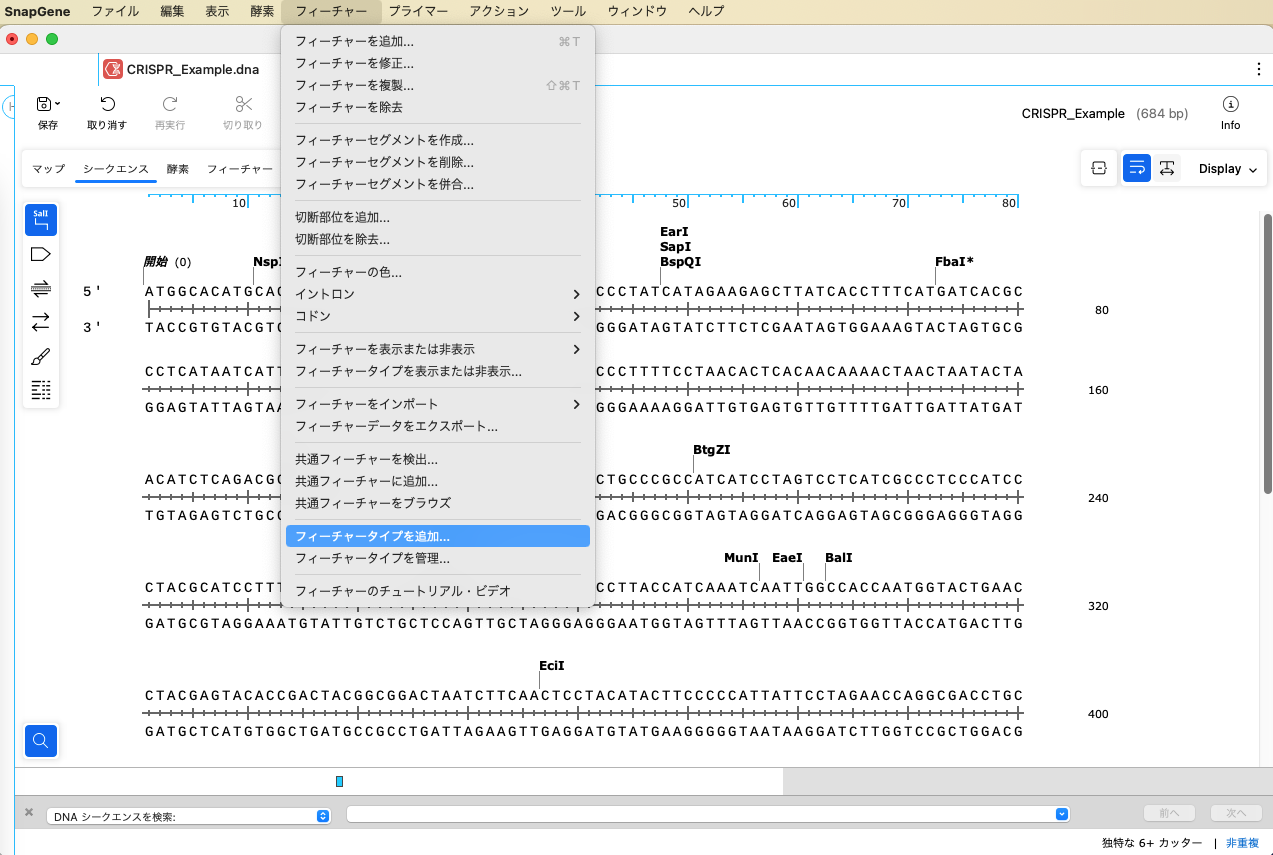Toggle the fixed-width sequence view
Screen dimensions: 1273x855
(x=1167, y=168)
